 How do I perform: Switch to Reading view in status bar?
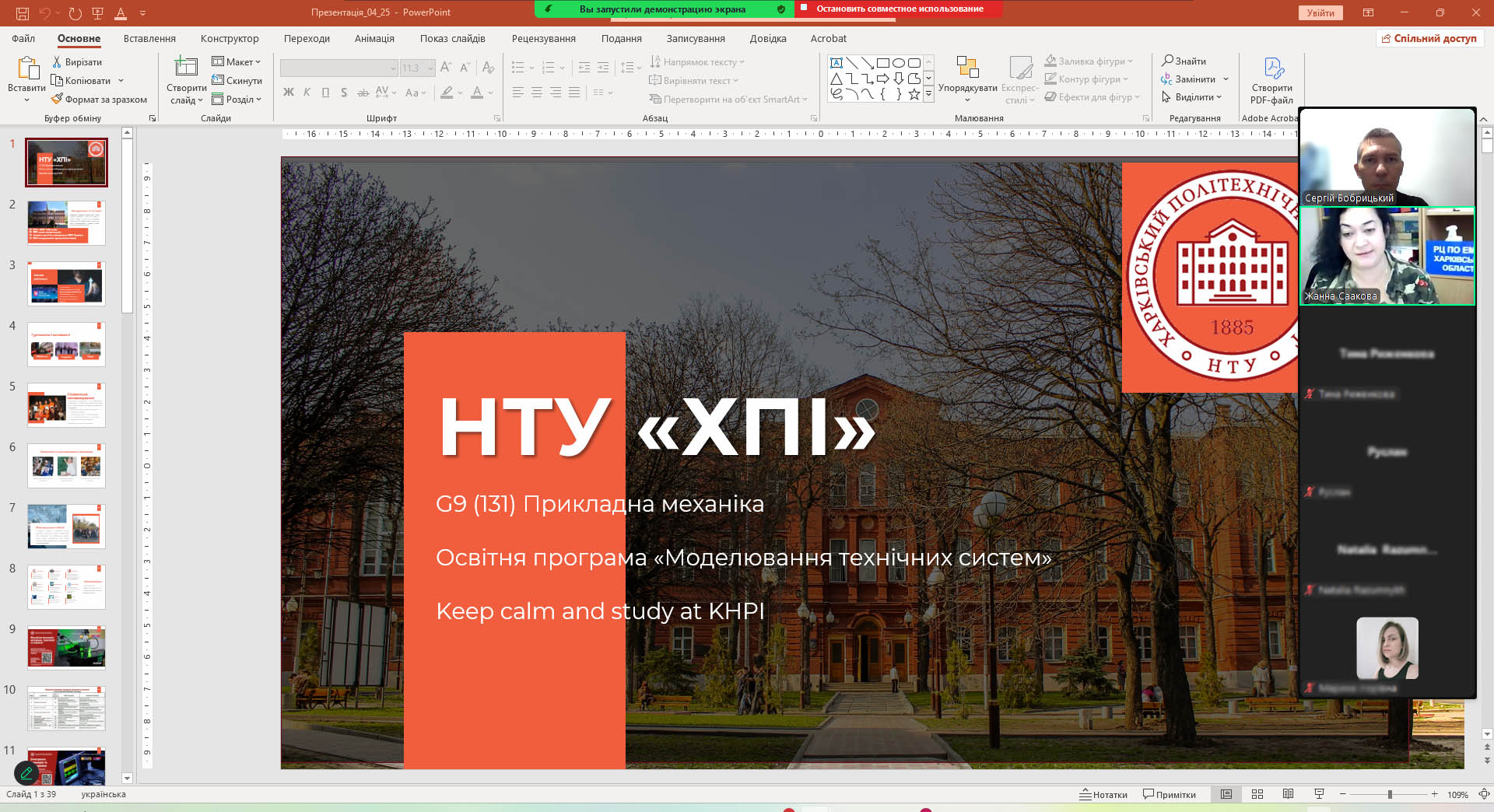coord(1288,794)
